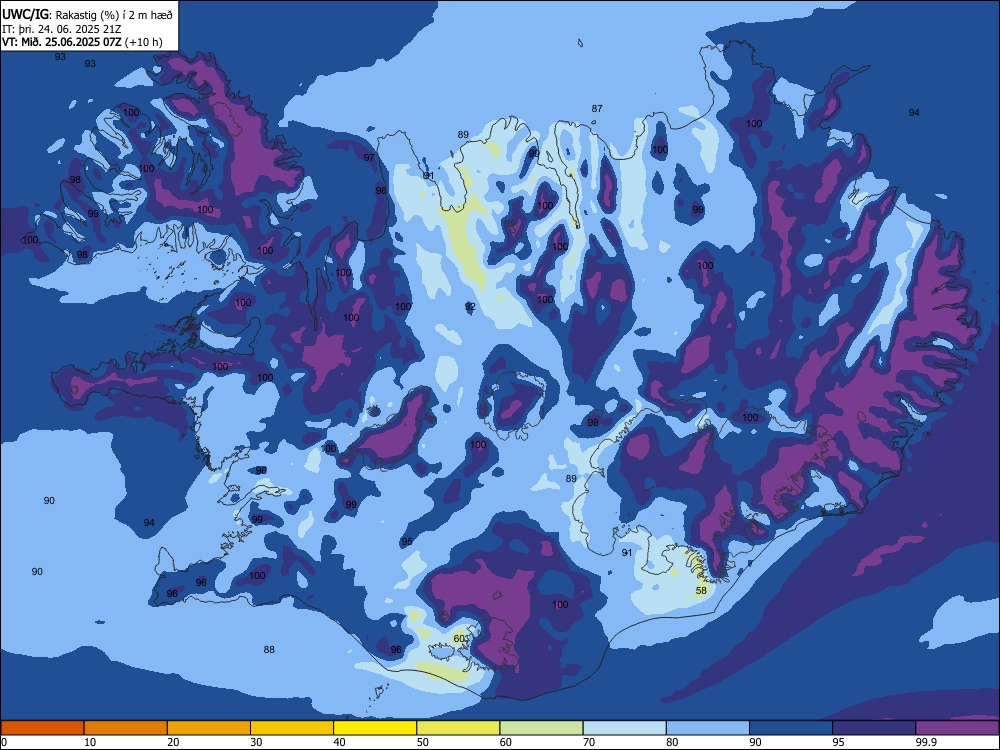Screen dimensions: 1000x750
Task: Click the humidity value 58 on the map
Action: (701, 591)
